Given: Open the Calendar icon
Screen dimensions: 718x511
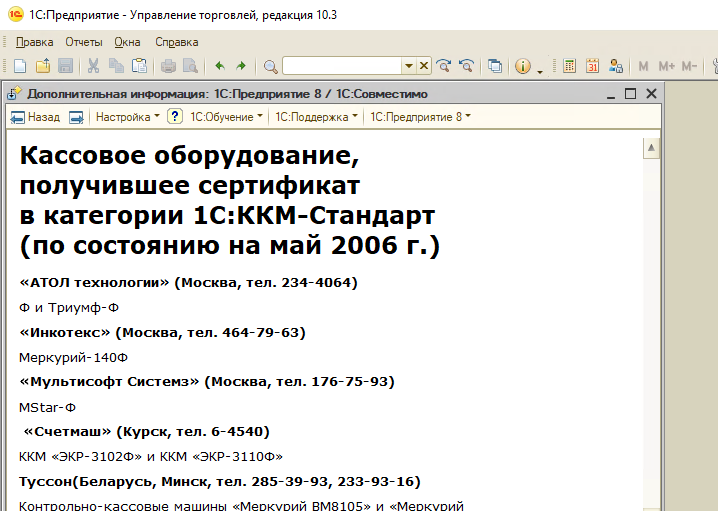Looking at the screenshot, I should [593, 66].
